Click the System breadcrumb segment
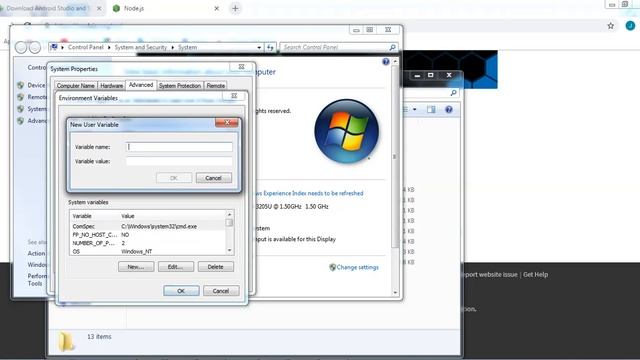640x360 pixels. pos(187,47)
